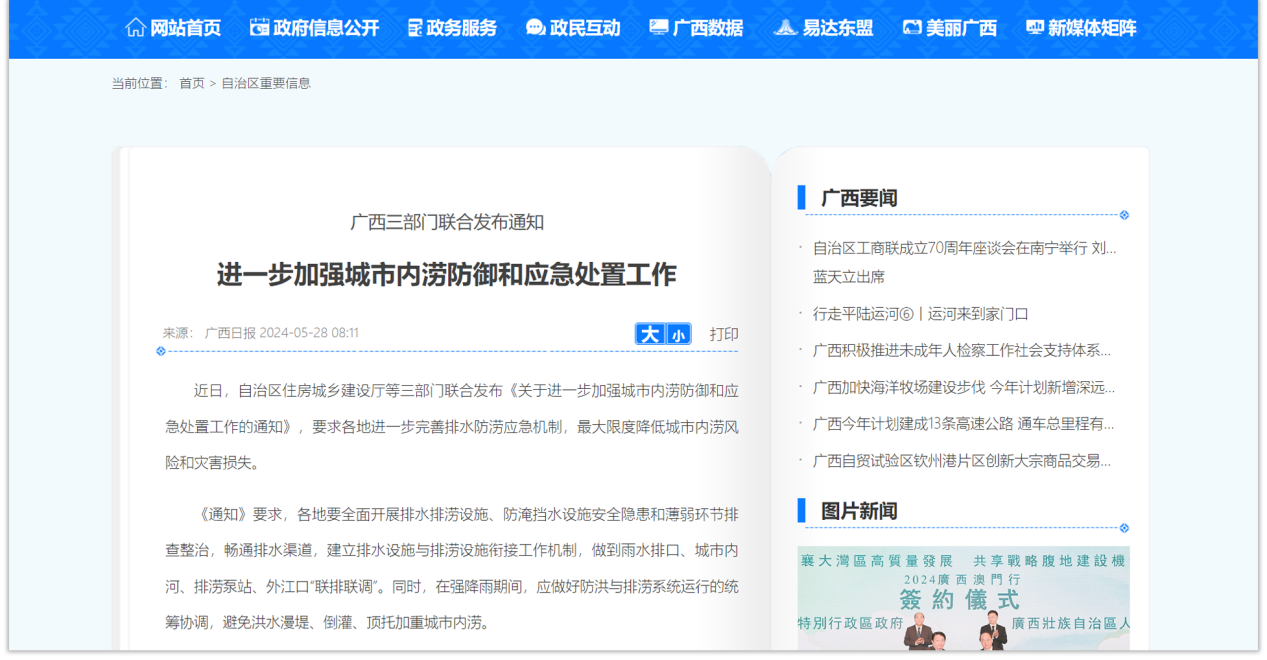Click the home icon beside 网站首页
Screen dimensions: 1267x660
pyautogui.click(x=135, y=28)
